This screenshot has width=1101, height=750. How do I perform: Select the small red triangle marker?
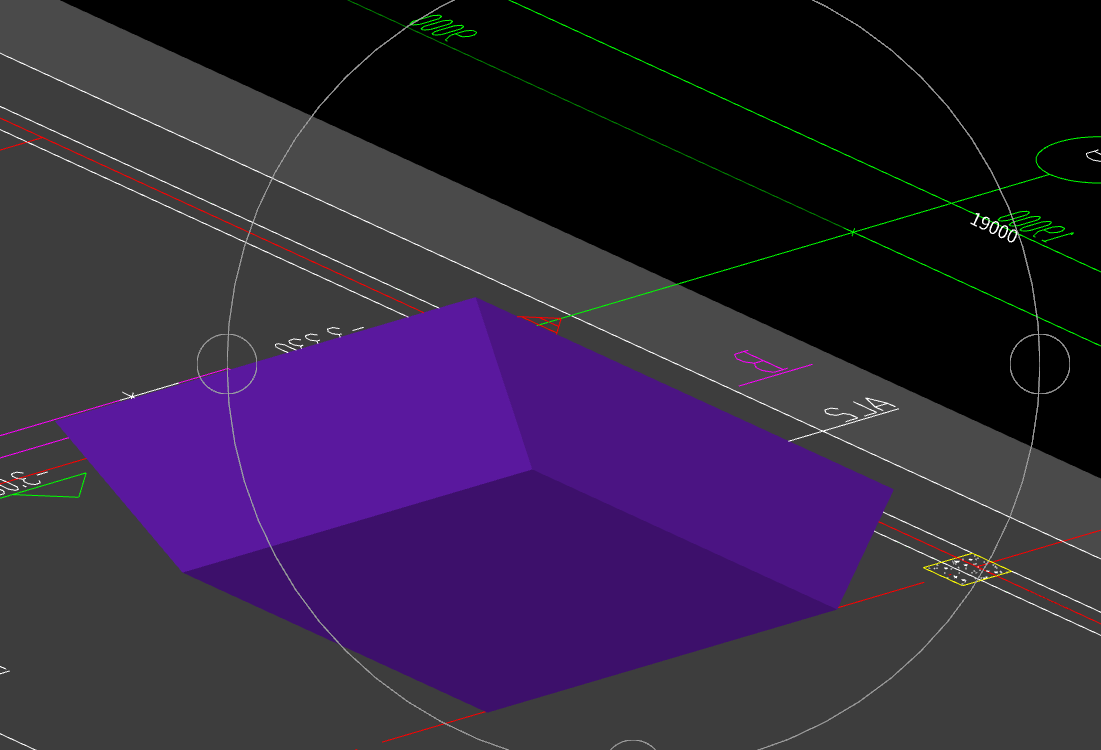541,324
